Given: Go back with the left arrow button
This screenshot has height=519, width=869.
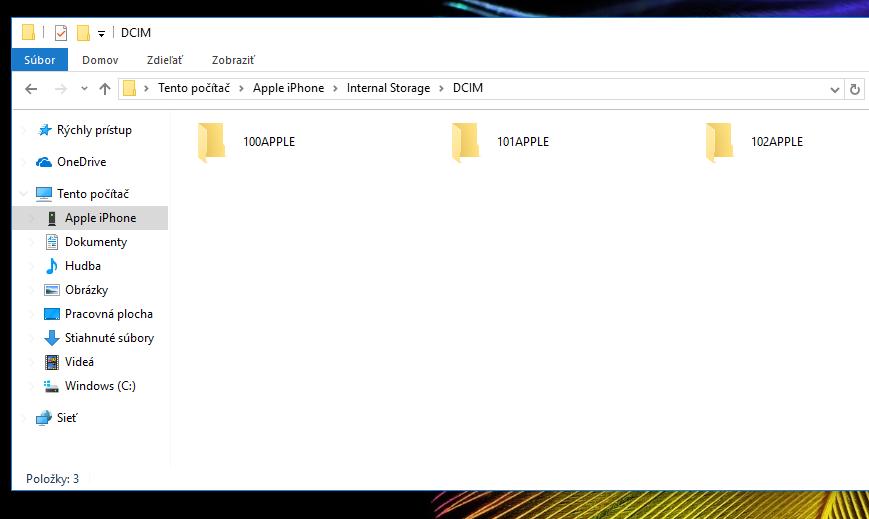Looking at the screenshot, I should click(x=31, y=89).
